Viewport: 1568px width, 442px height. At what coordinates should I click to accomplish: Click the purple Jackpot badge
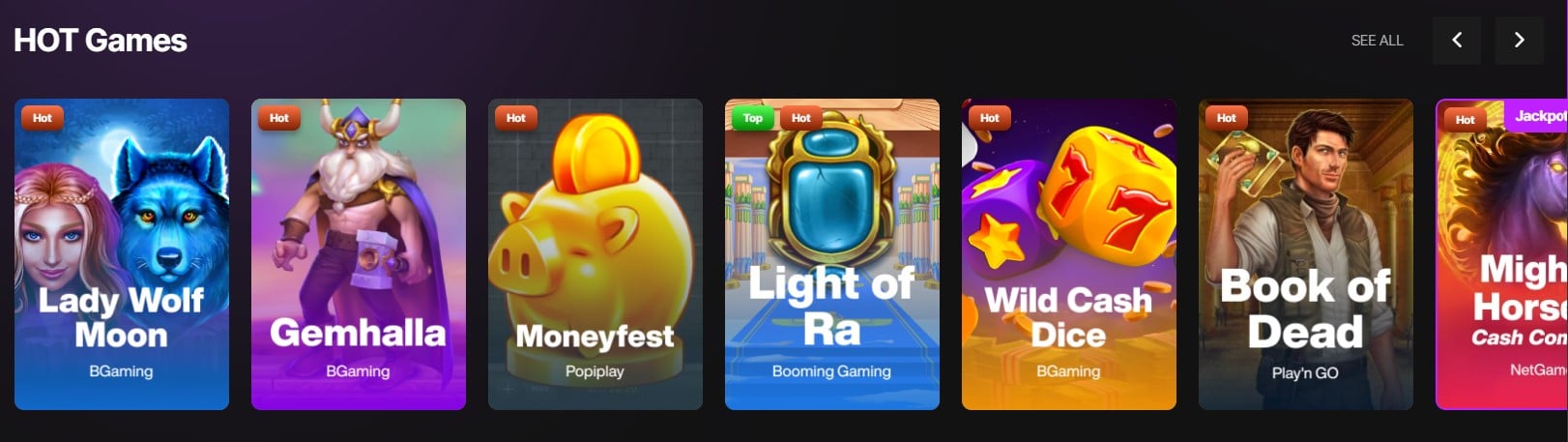tap(1537, 116)
